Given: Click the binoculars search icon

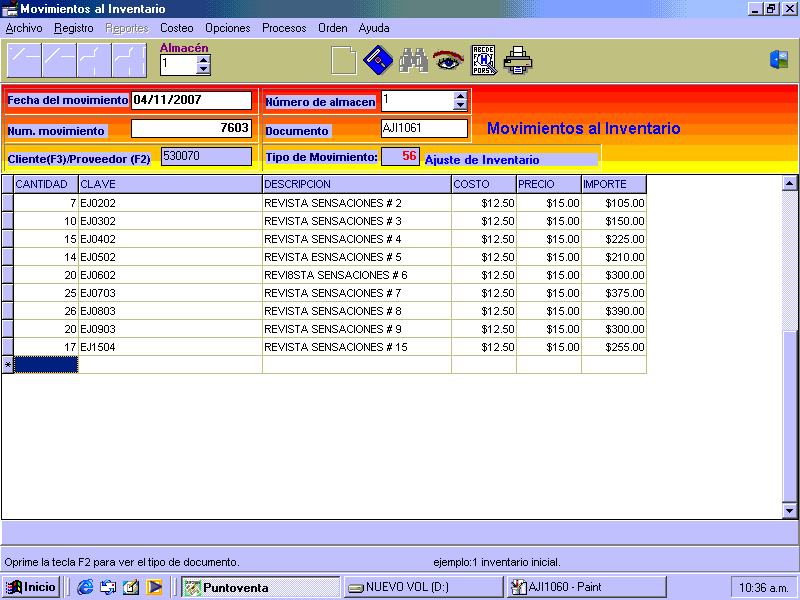Looking at the screenshot, I should coord(413,61).
